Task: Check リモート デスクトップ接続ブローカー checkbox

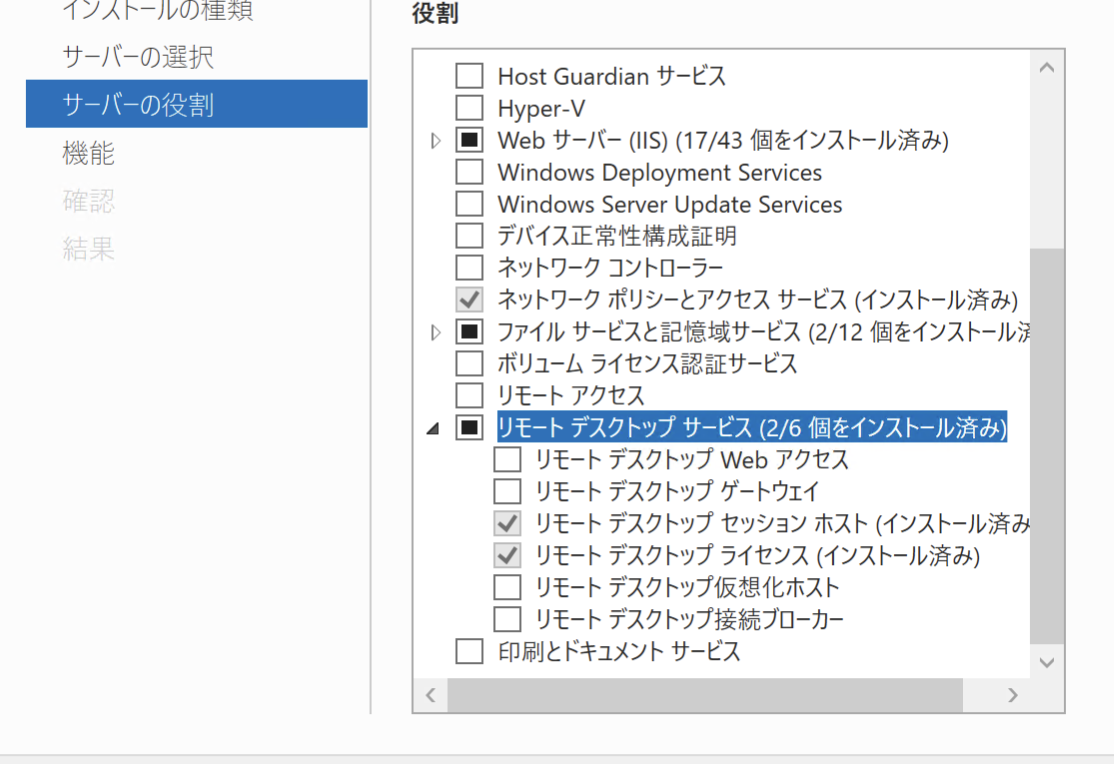Action: [x=508, y=619]
